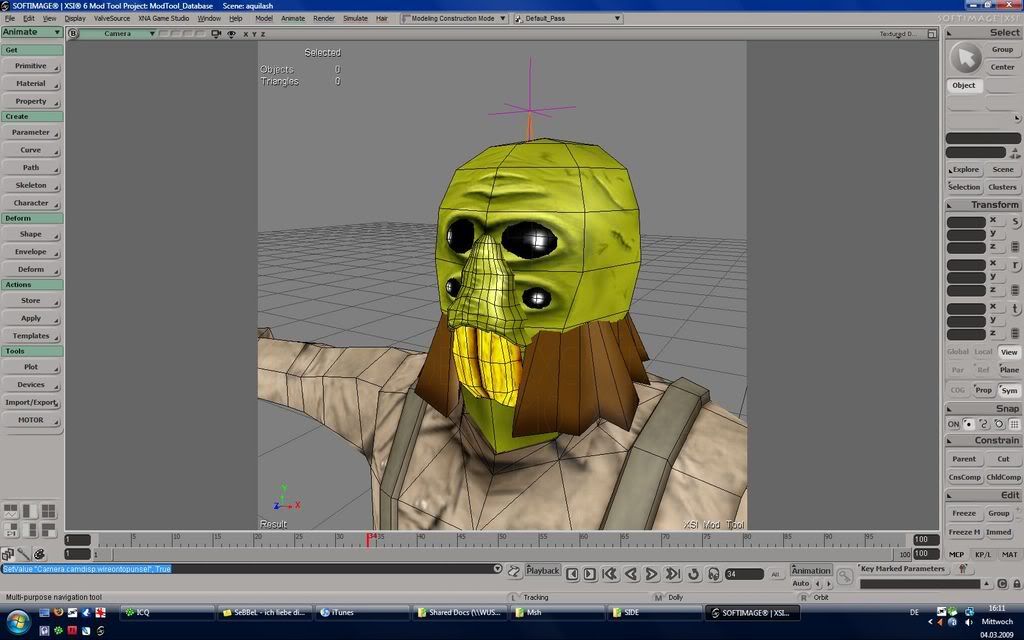Viewport: 1024px width, 640px height.
Task: Open the Default_Pass dropdown
Action: coord(567,18)
